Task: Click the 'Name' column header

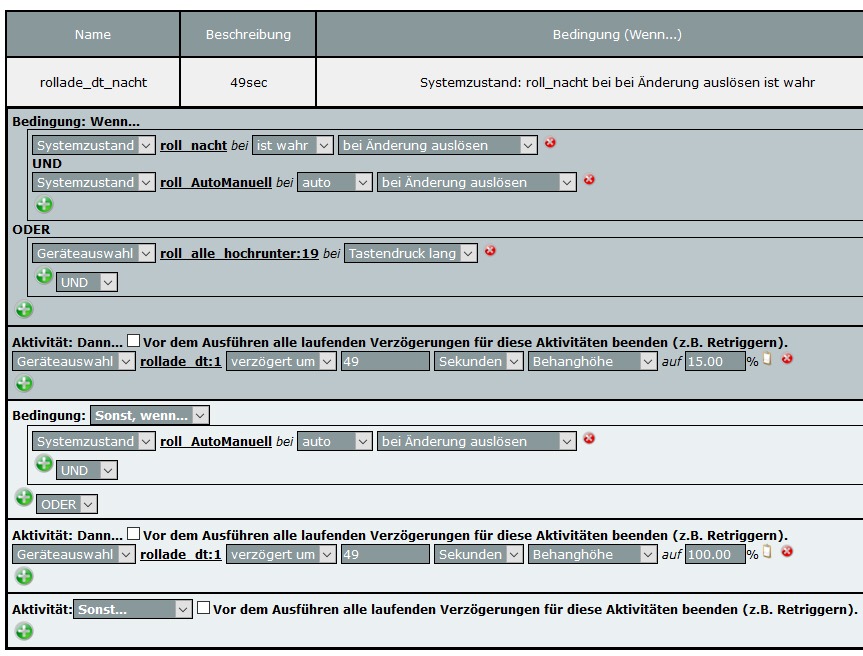Action: click(93, 34)
